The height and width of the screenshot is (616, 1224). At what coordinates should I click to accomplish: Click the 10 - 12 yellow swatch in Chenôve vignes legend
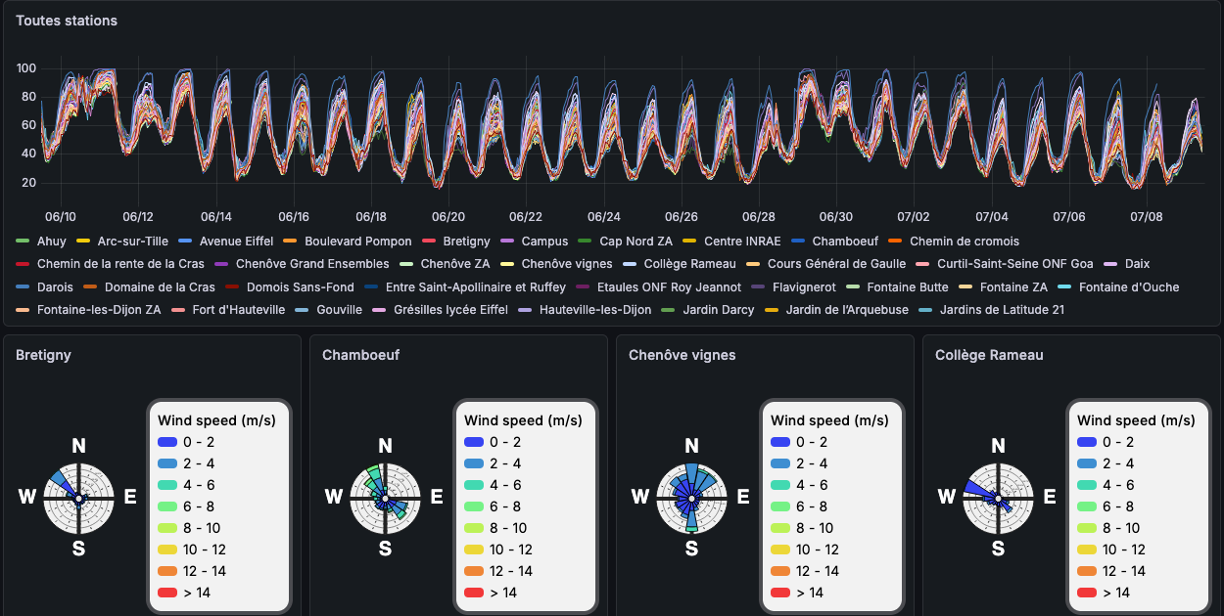pyautogui.click(x=780, y=550)
